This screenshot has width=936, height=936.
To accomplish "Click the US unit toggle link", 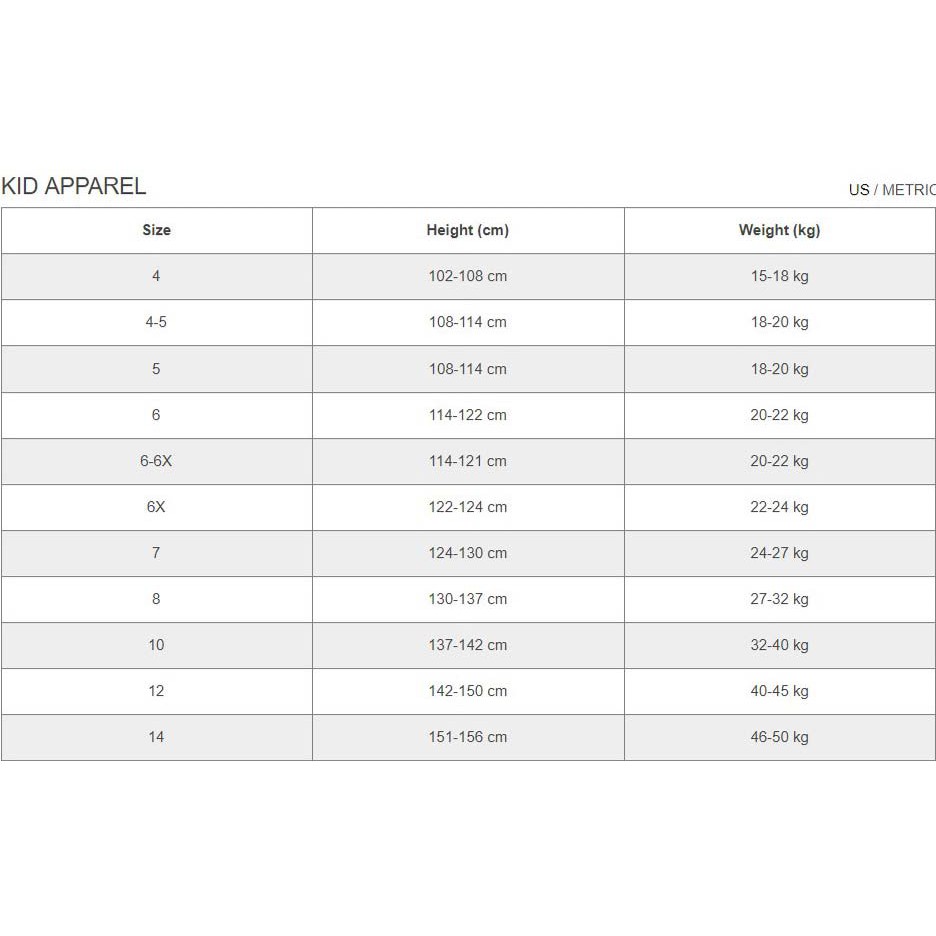I will [x=858, y=190].
